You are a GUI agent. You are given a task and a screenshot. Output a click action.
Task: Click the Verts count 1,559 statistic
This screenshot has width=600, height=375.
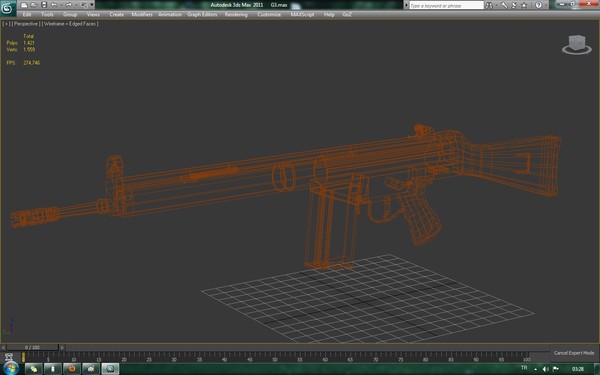pos(21,49)
